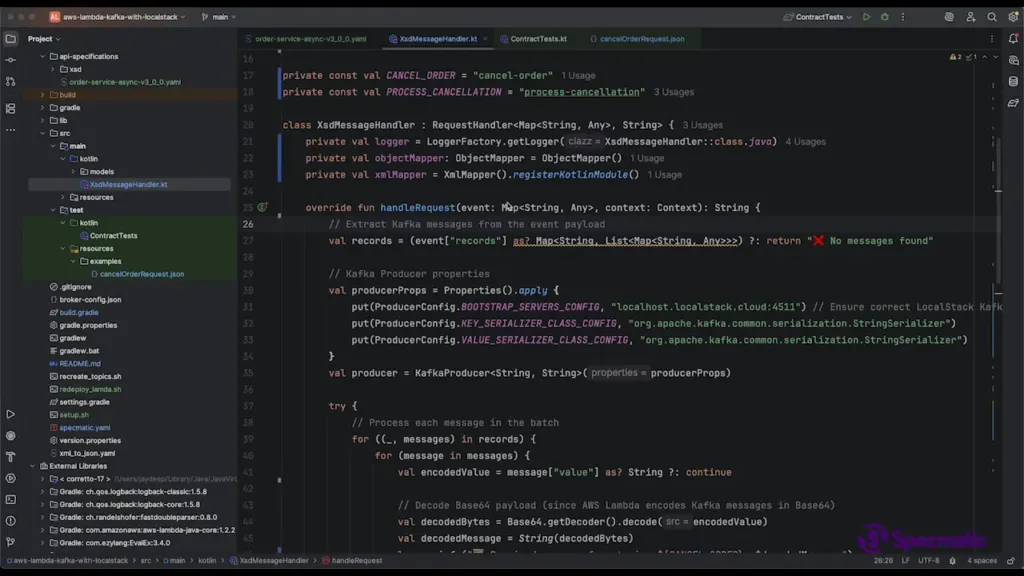Switch to the ContractTests.kt tab
The width and height of the screenshot is (1024, 576).
pyautogui.click(x=538, y=39)
